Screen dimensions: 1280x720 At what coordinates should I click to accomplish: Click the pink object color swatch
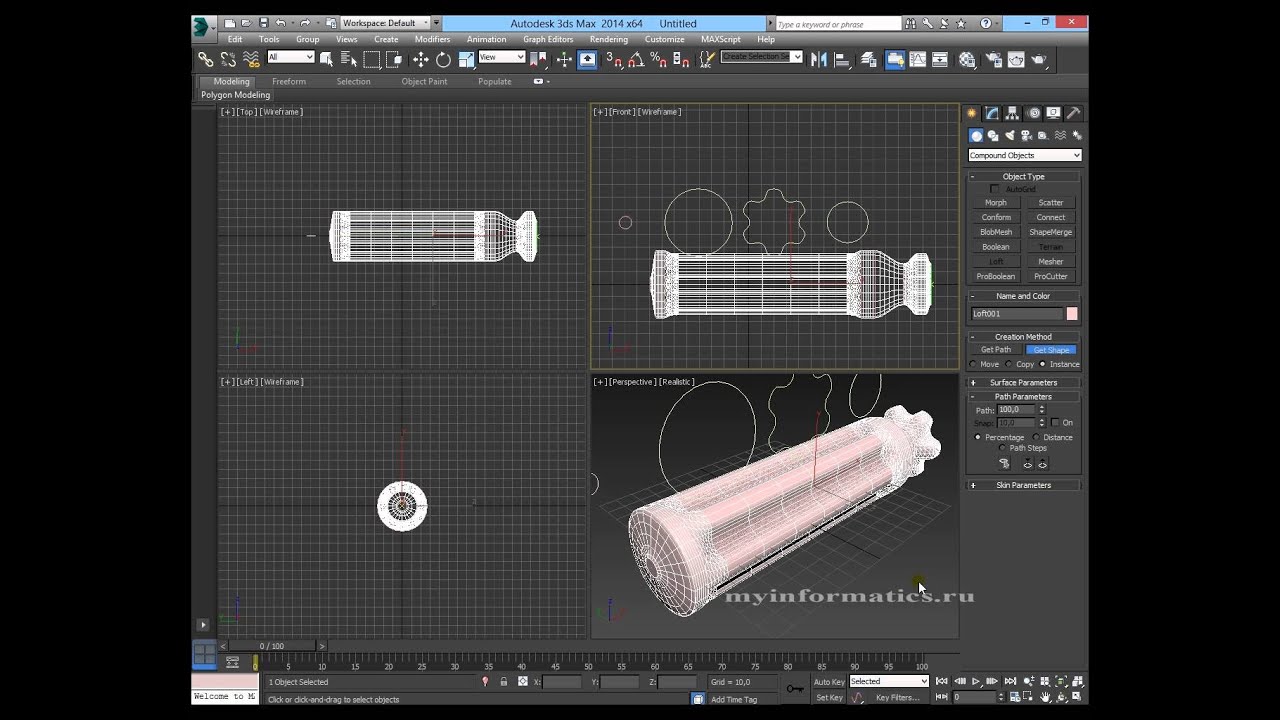(1072, 314)
